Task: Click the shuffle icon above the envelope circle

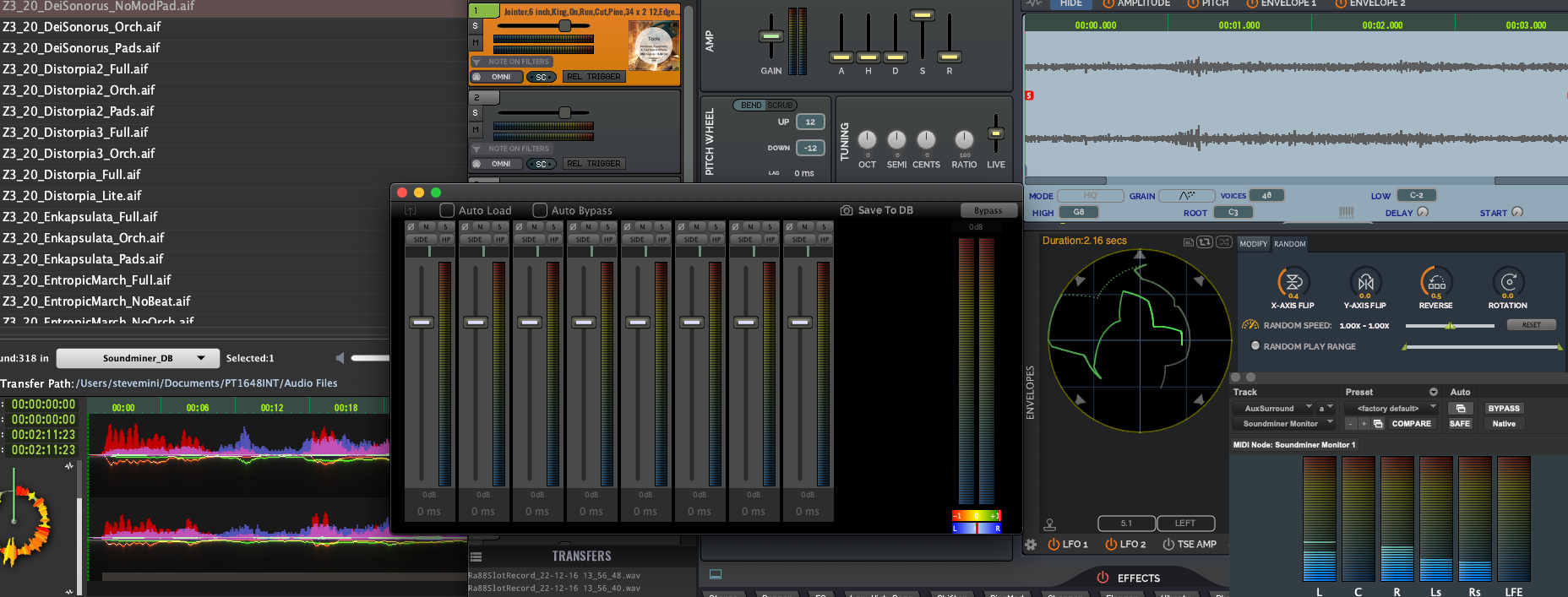Action: click(x=1223, y=242)
